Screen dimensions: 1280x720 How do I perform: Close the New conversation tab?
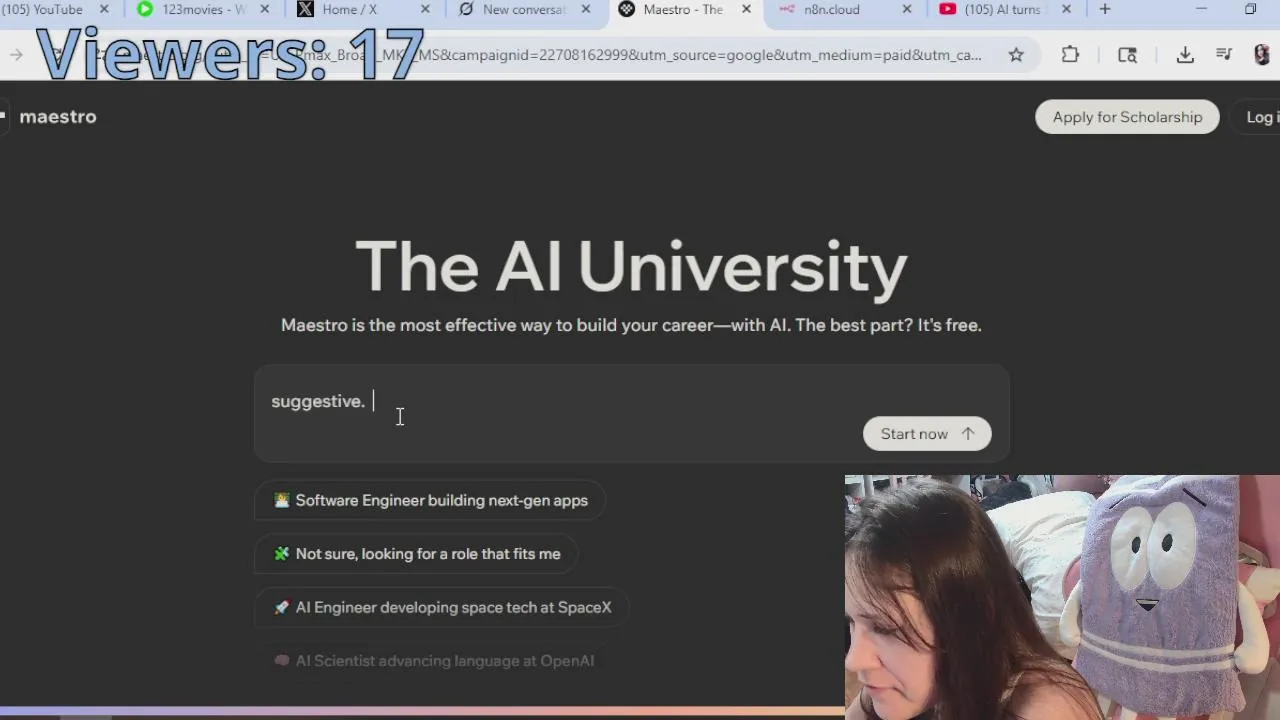(x=585, y=10)
